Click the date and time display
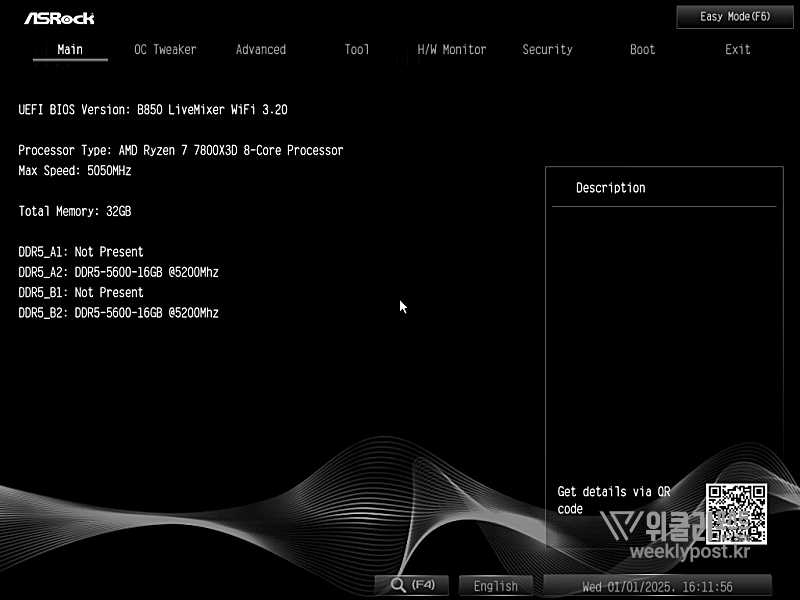This screenshot has width=800, height=600. click(657, 586)
